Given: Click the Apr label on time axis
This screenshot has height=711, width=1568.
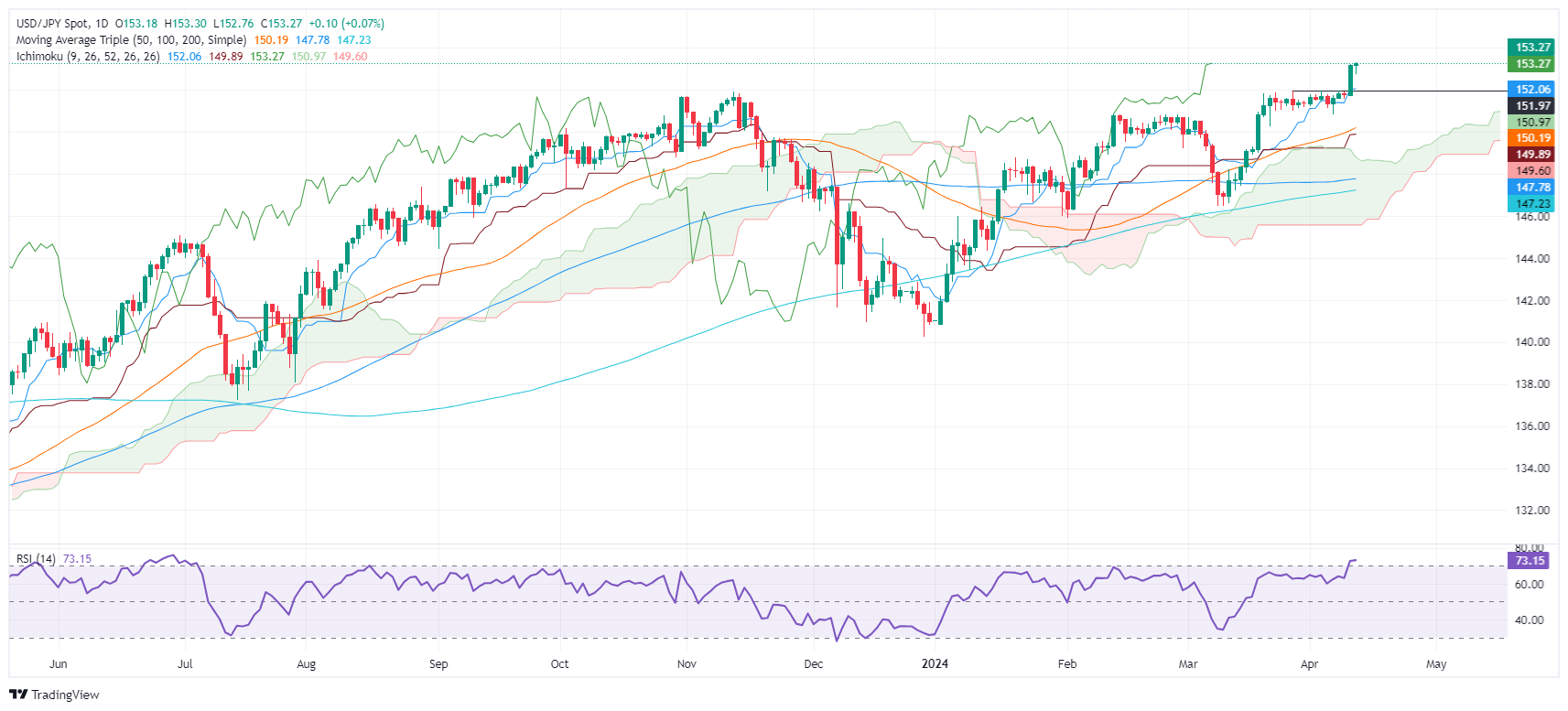Looking at the screenshot, I should pos(1309,664).
